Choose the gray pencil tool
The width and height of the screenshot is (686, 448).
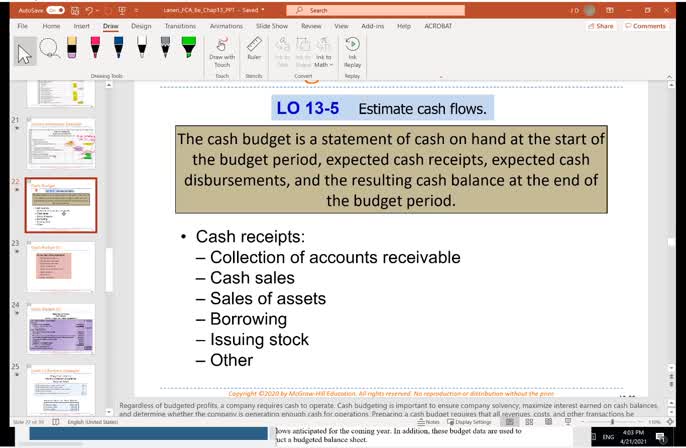pyautogui.click(x=165, y=47)
